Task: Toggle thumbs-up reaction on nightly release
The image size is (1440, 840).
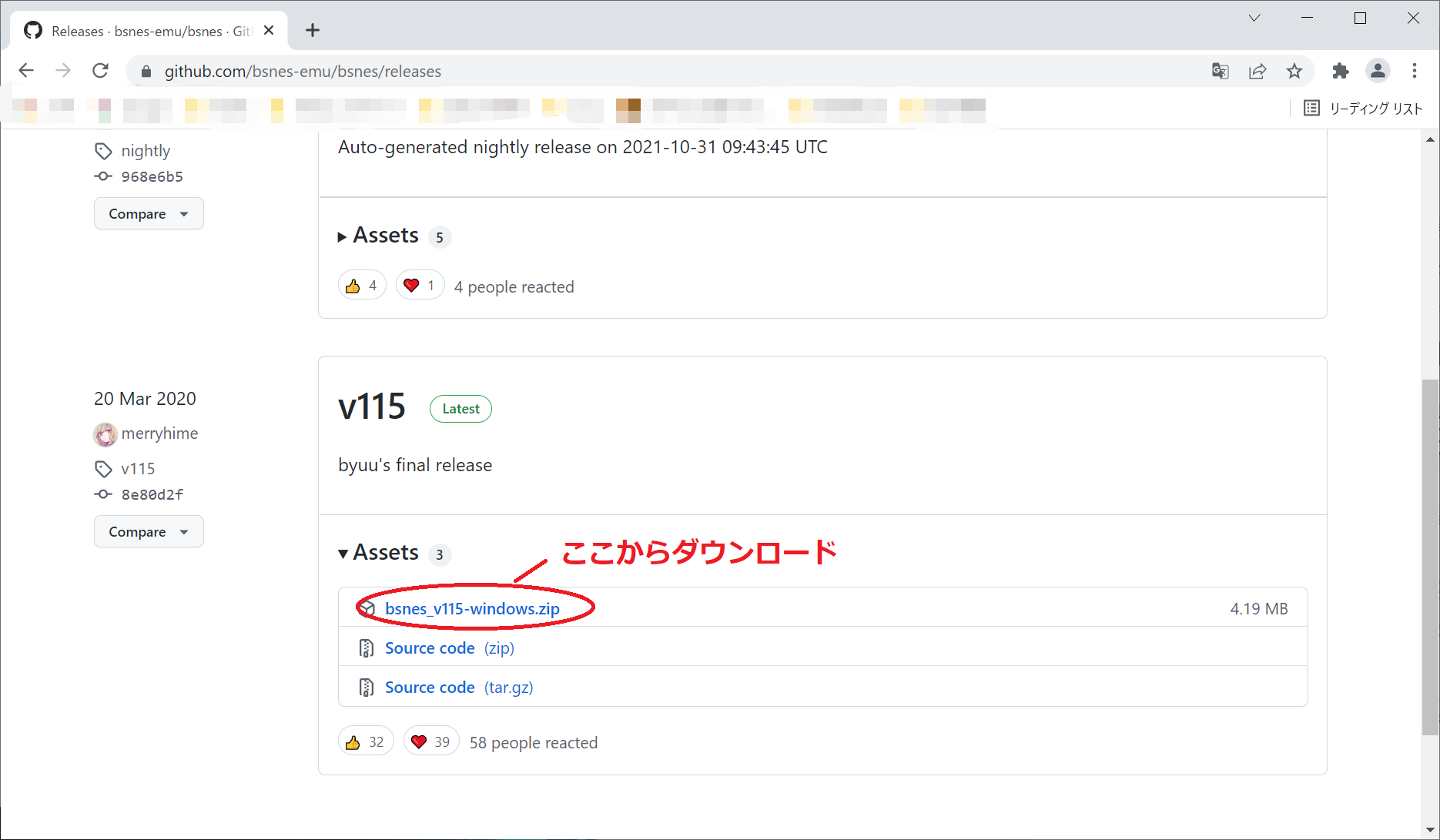Action: coord(362,286)
